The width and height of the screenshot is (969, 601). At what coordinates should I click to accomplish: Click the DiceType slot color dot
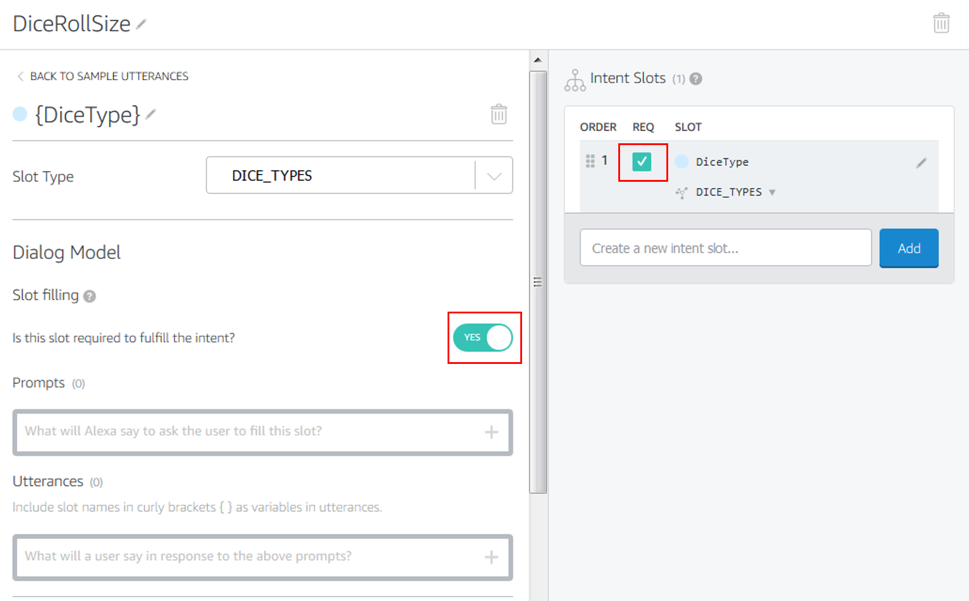coord(682,161)
